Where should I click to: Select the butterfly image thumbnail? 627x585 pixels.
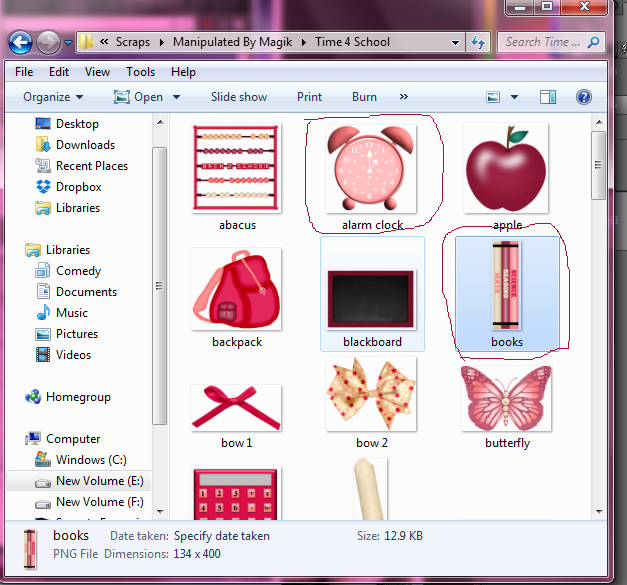[506, 398]
